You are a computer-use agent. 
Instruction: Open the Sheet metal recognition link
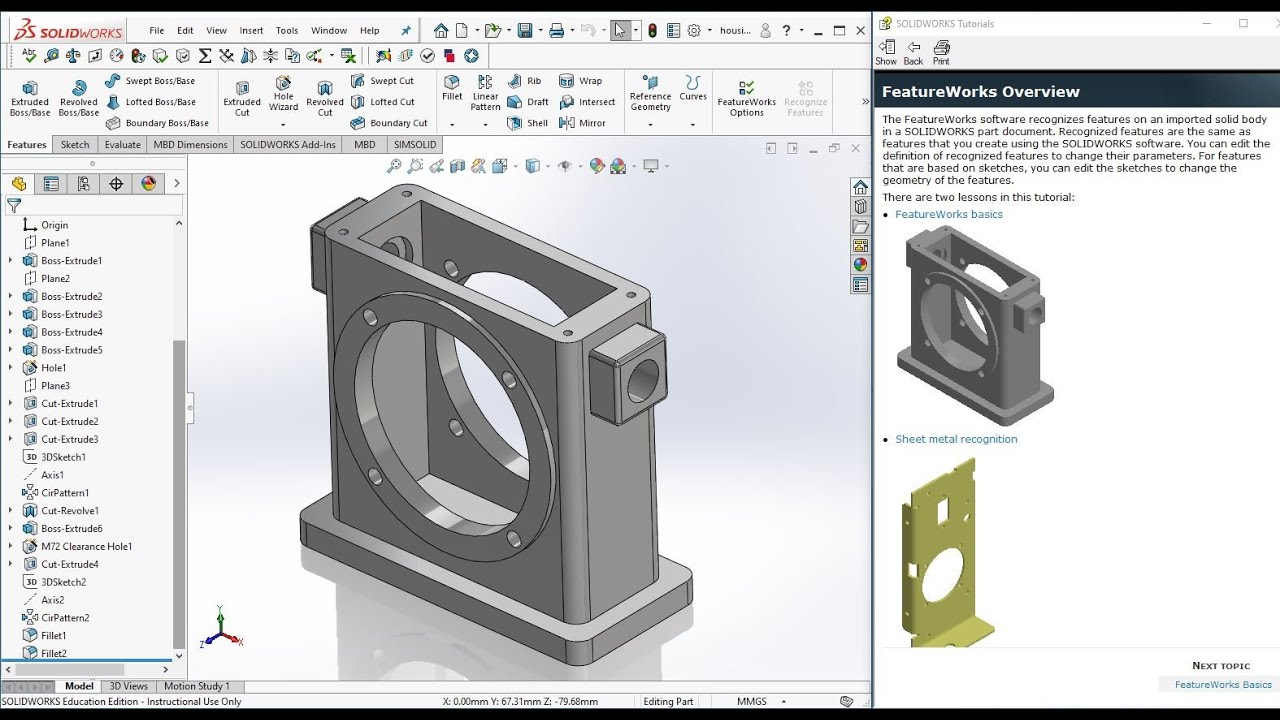point(956,439)
